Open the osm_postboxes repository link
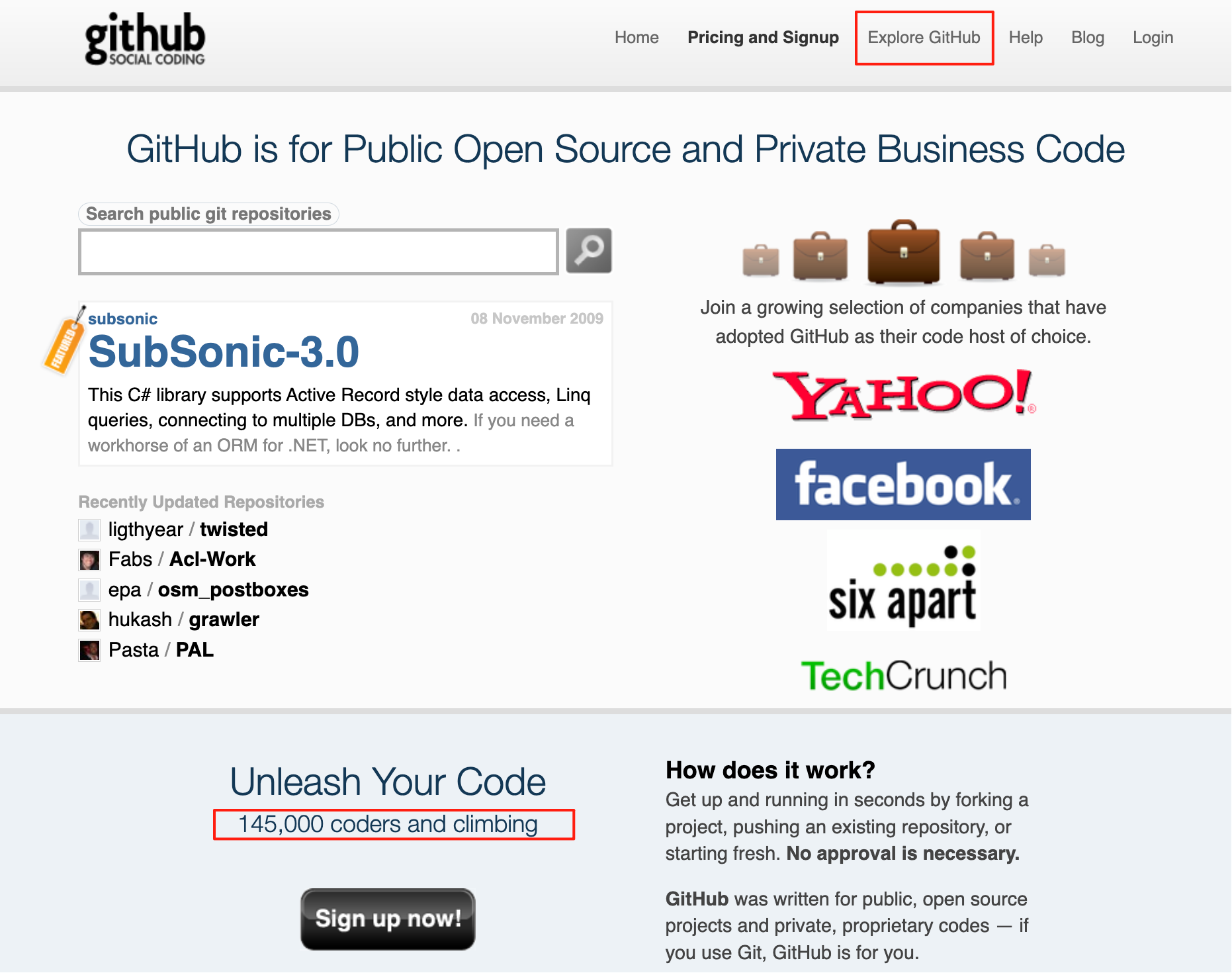The image size is (1232, 973). tap(233, 590)
